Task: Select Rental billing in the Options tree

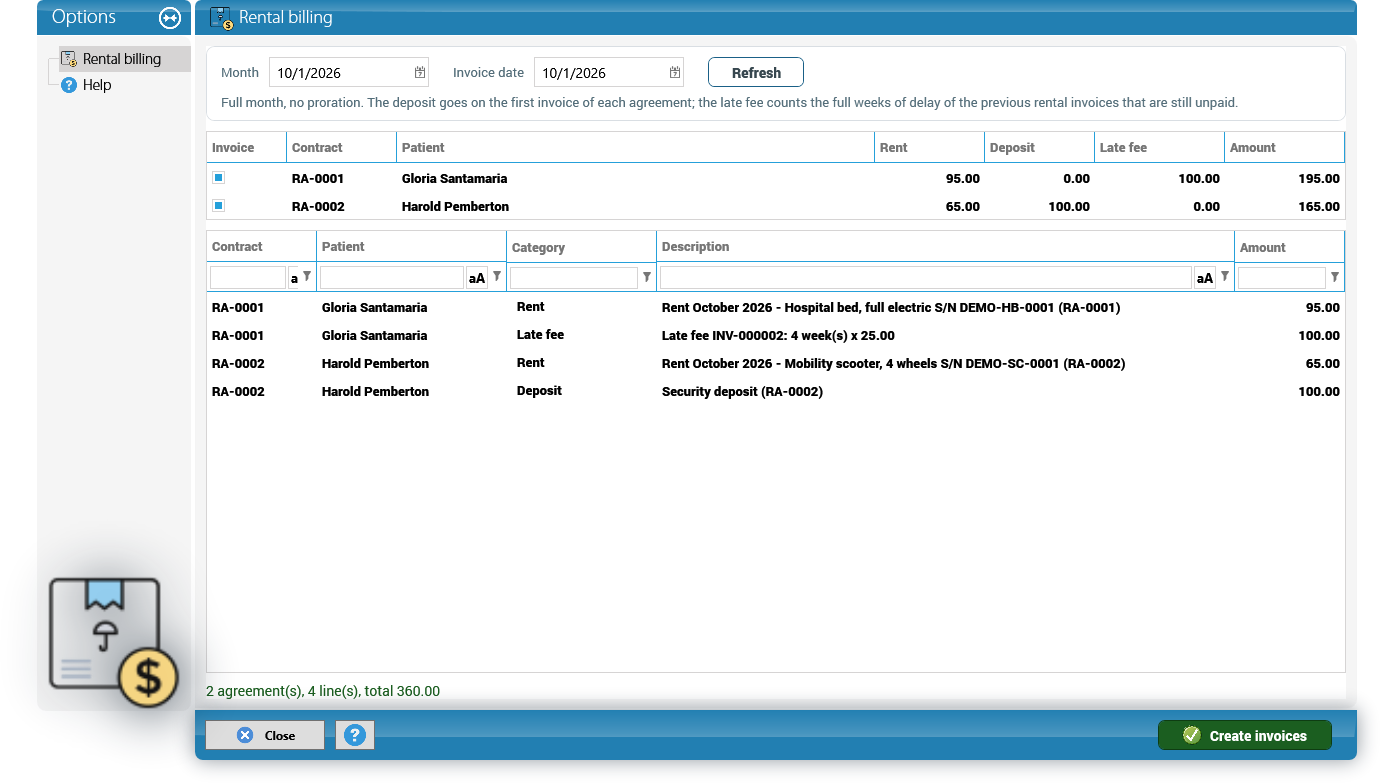Action: pyautogui.click(x=122, y=59)
